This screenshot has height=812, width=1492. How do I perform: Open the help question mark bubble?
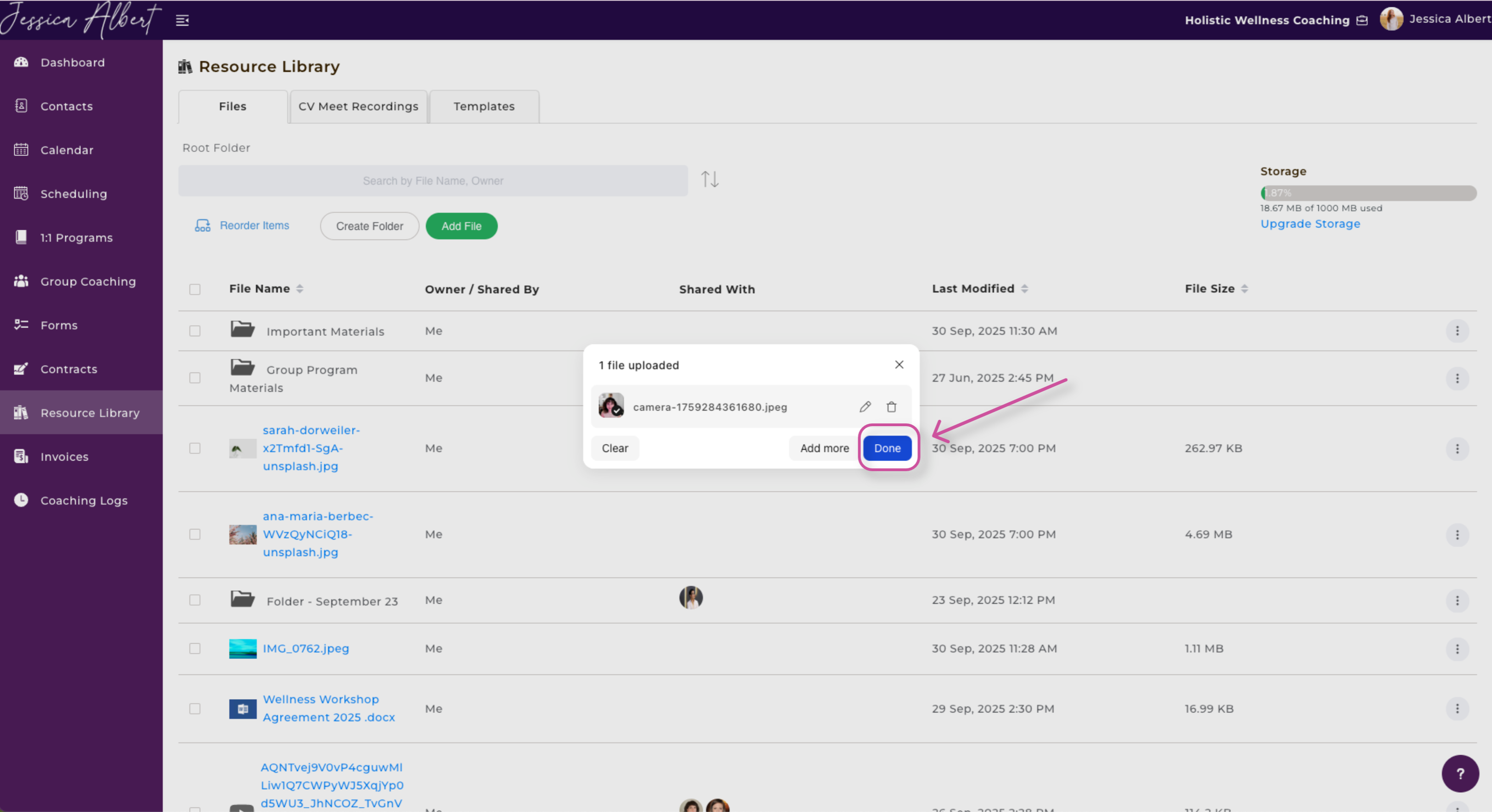(1459, 773)
